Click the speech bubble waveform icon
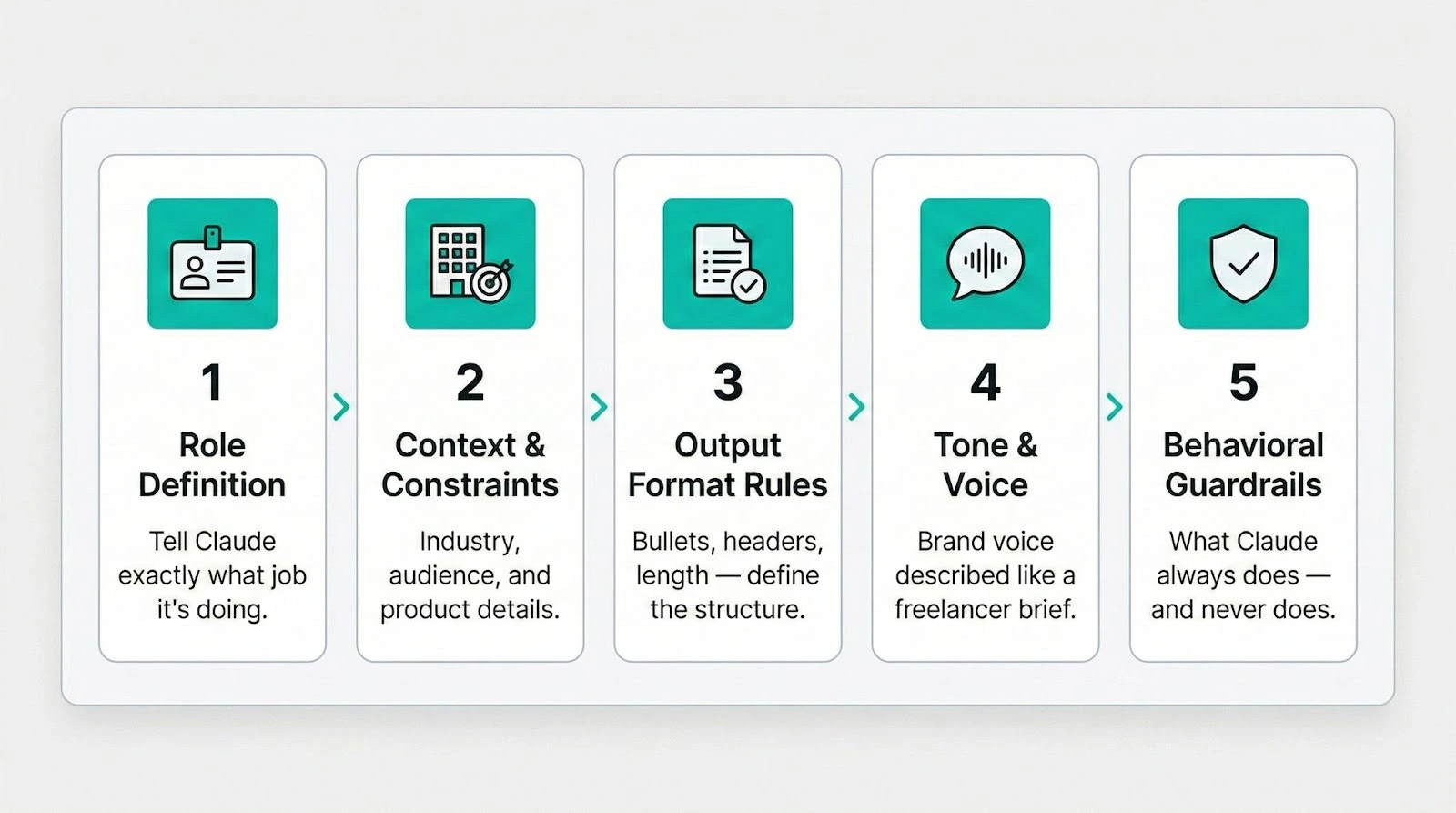 pyautogui.click(x=985, y=263)
